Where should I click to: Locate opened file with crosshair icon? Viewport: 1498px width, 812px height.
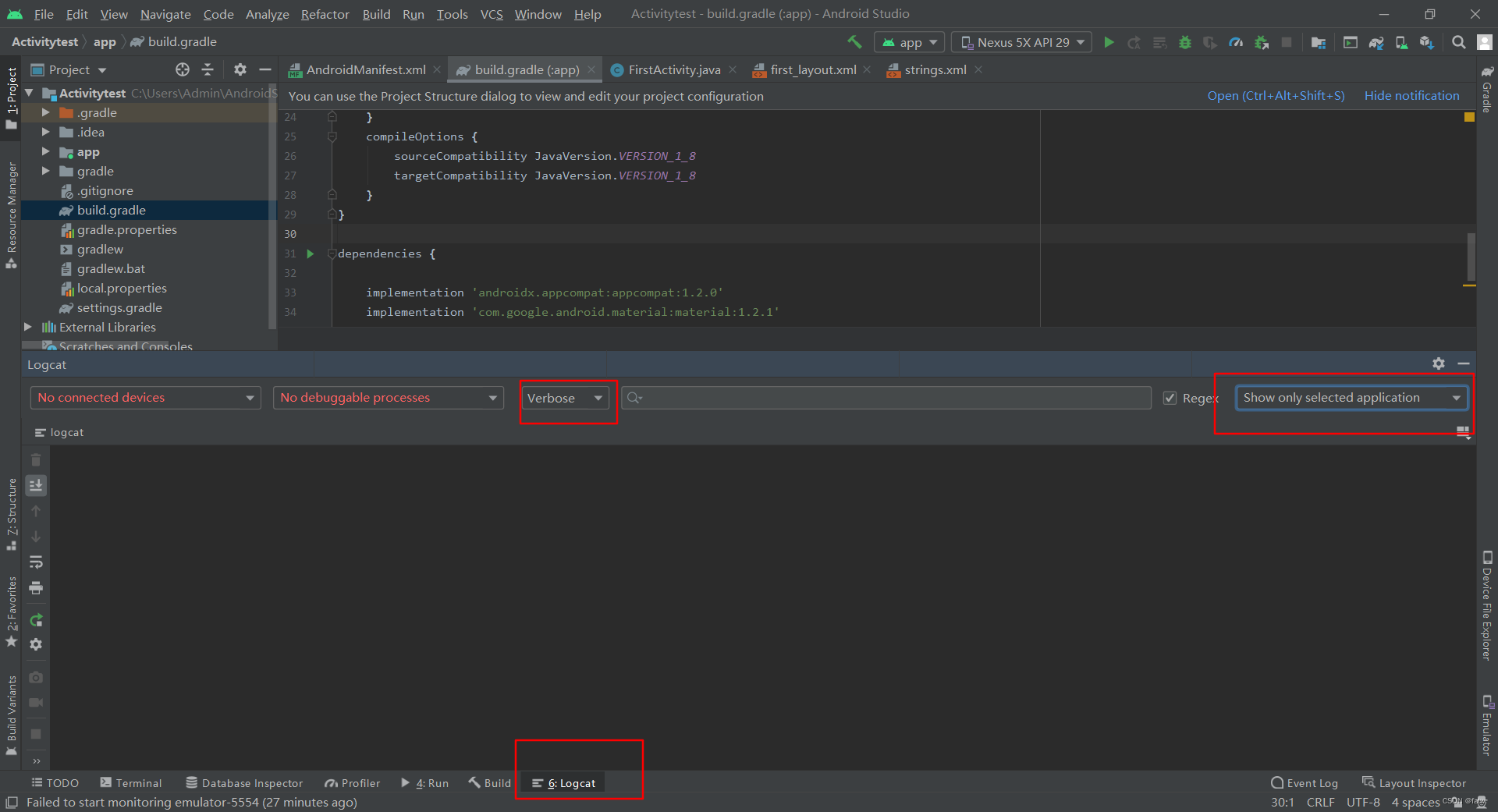click(183, 69)
